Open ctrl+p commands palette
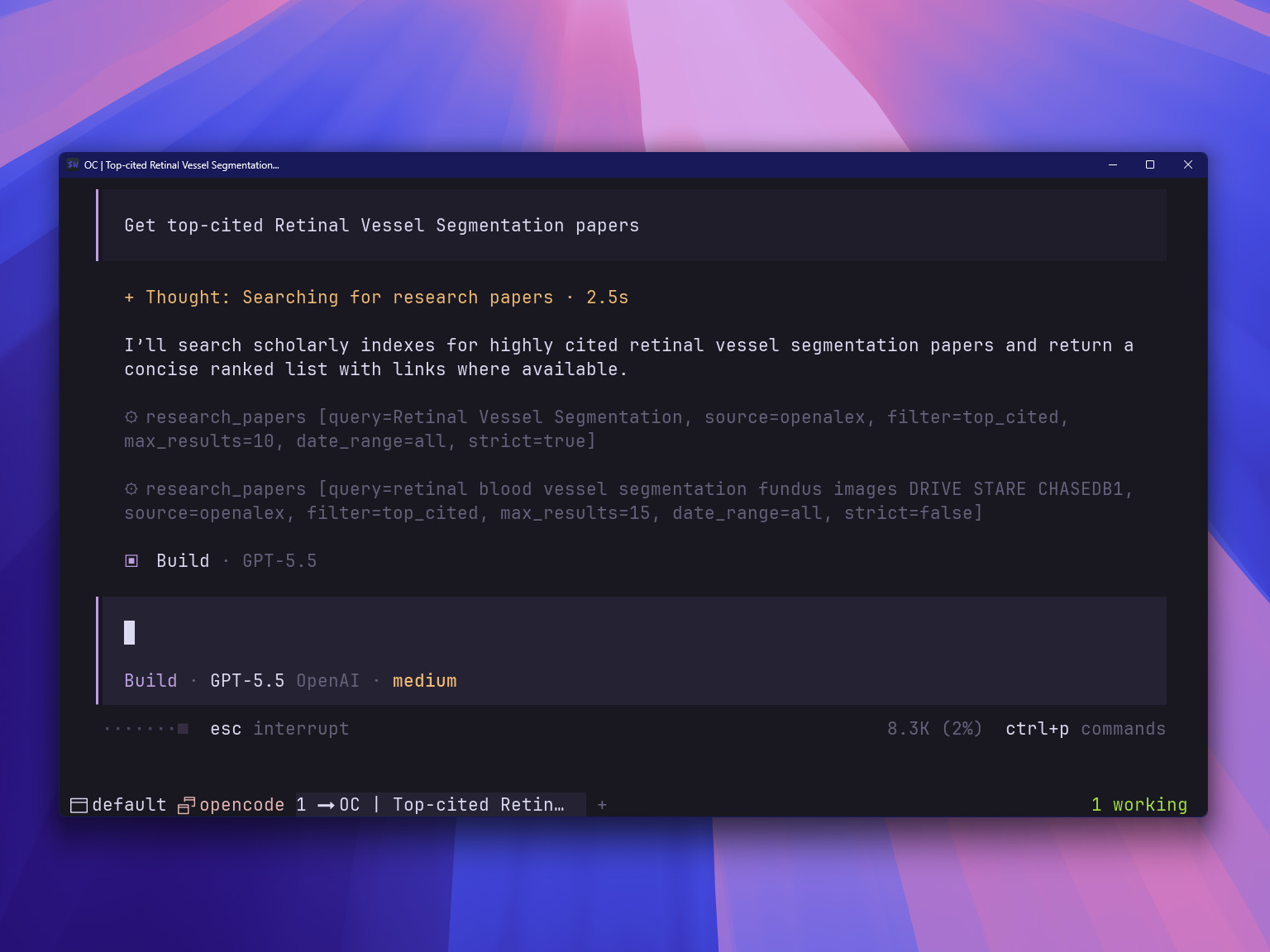Image resolution: width=1270 pixels, height=952 pixels. tap(1085, 729)
